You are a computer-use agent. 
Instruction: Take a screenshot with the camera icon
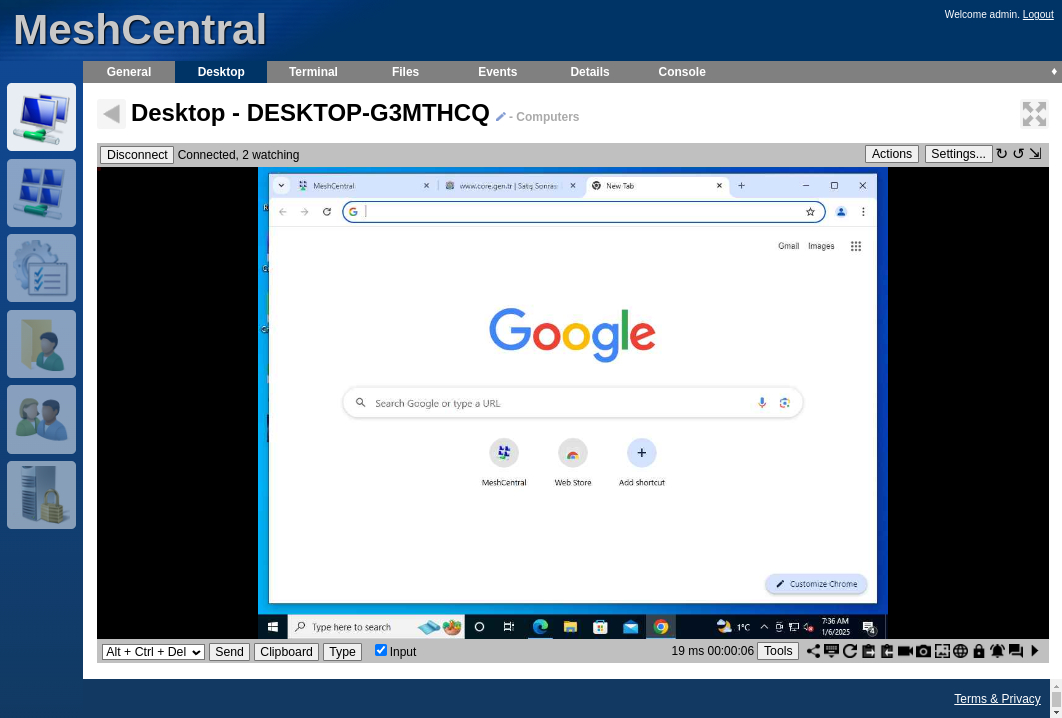923,651
